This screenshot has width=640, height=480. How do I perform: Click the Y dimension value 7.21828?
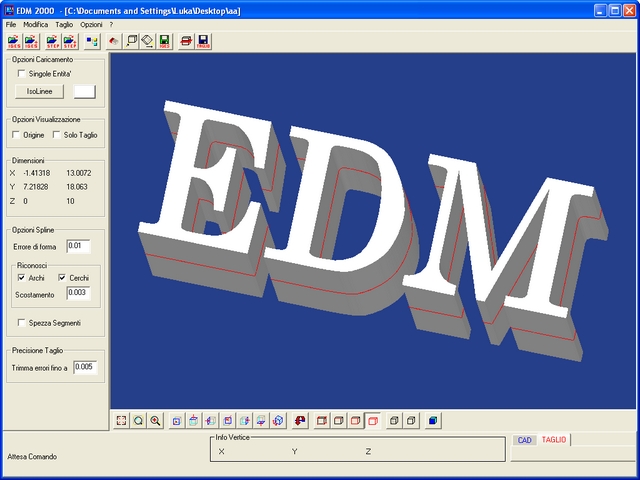(36, 187)
